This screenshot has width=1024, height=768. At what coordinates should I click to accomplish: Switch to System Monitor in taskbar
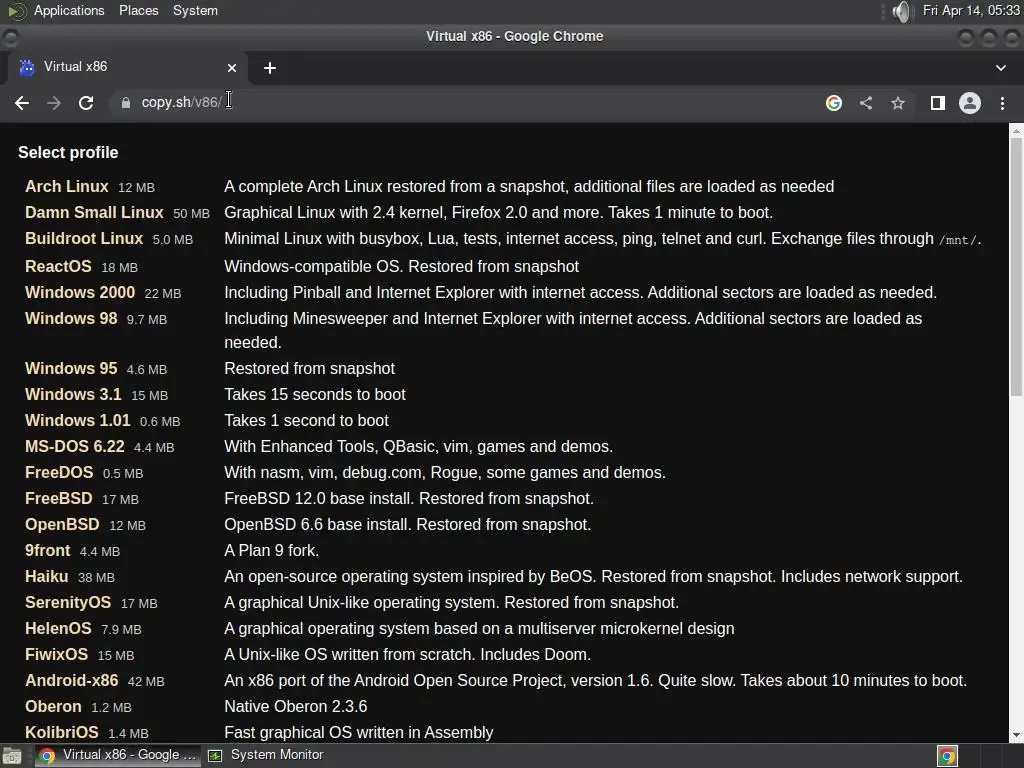pyautogui.click(x=266, y=755)
